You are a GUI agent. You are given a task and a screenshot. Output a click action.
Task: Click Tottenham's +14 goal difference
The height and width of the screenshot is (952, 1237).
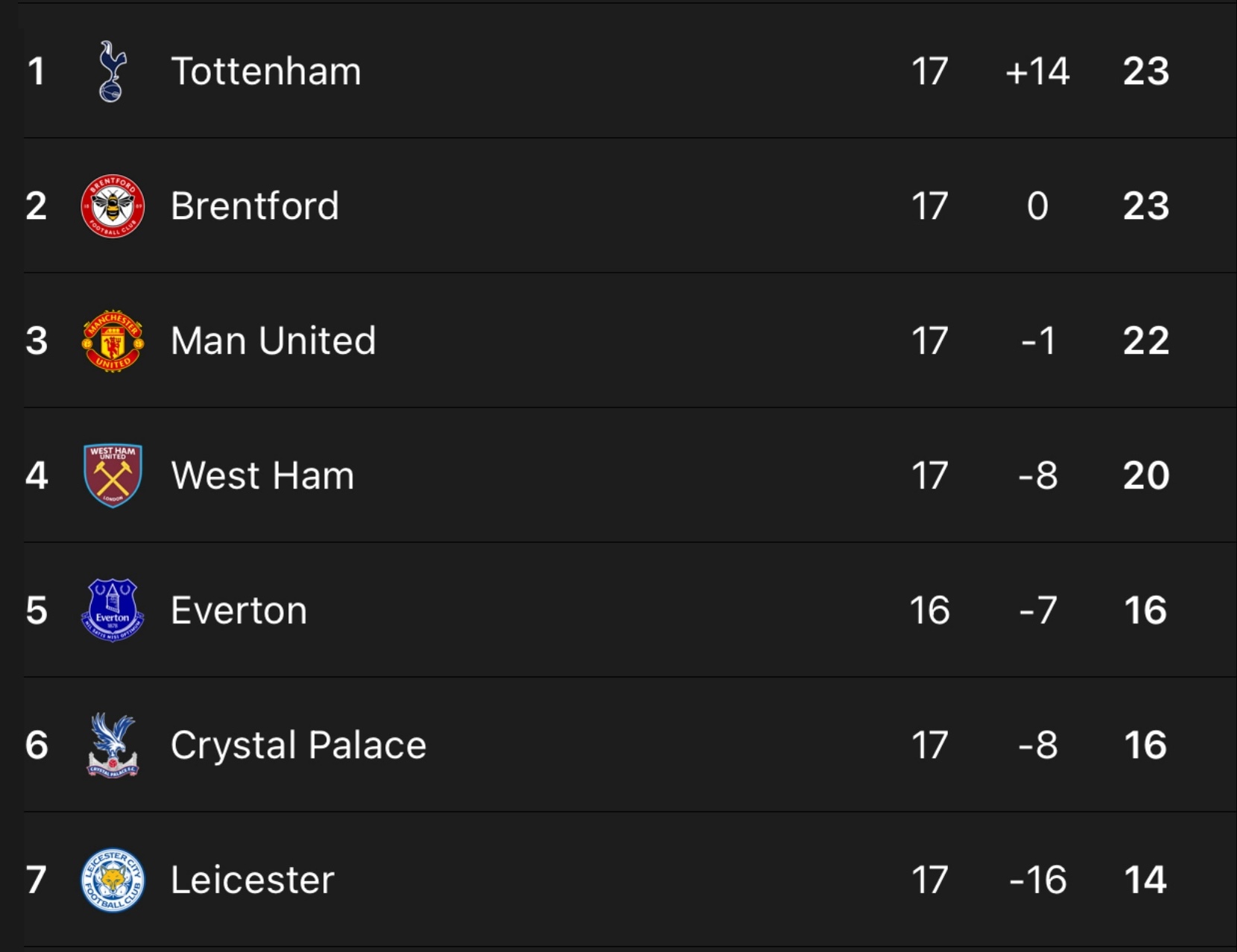tap(1037, 72)
